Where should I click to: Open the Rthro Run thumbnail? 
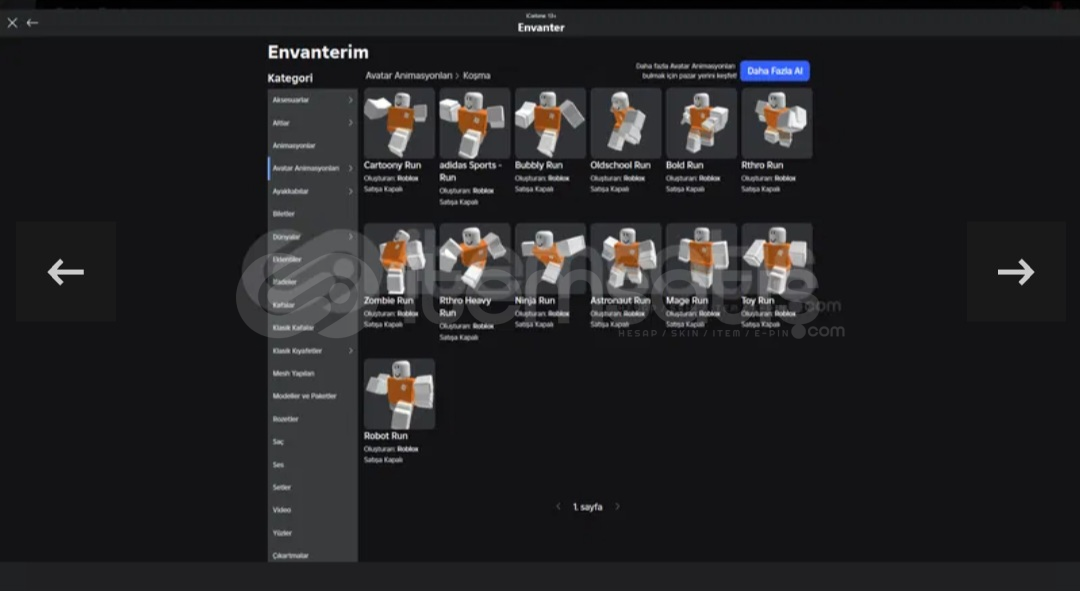(777, 123)
